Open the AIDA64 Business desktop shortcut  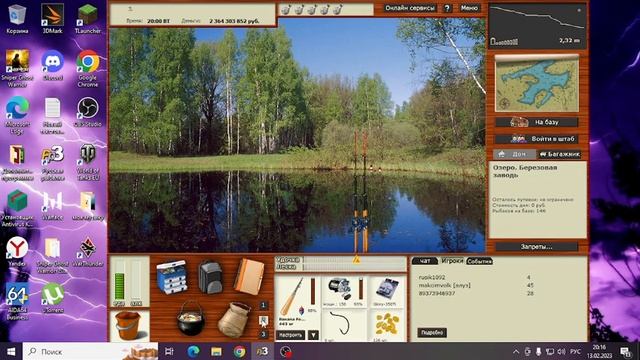[17, 301]
